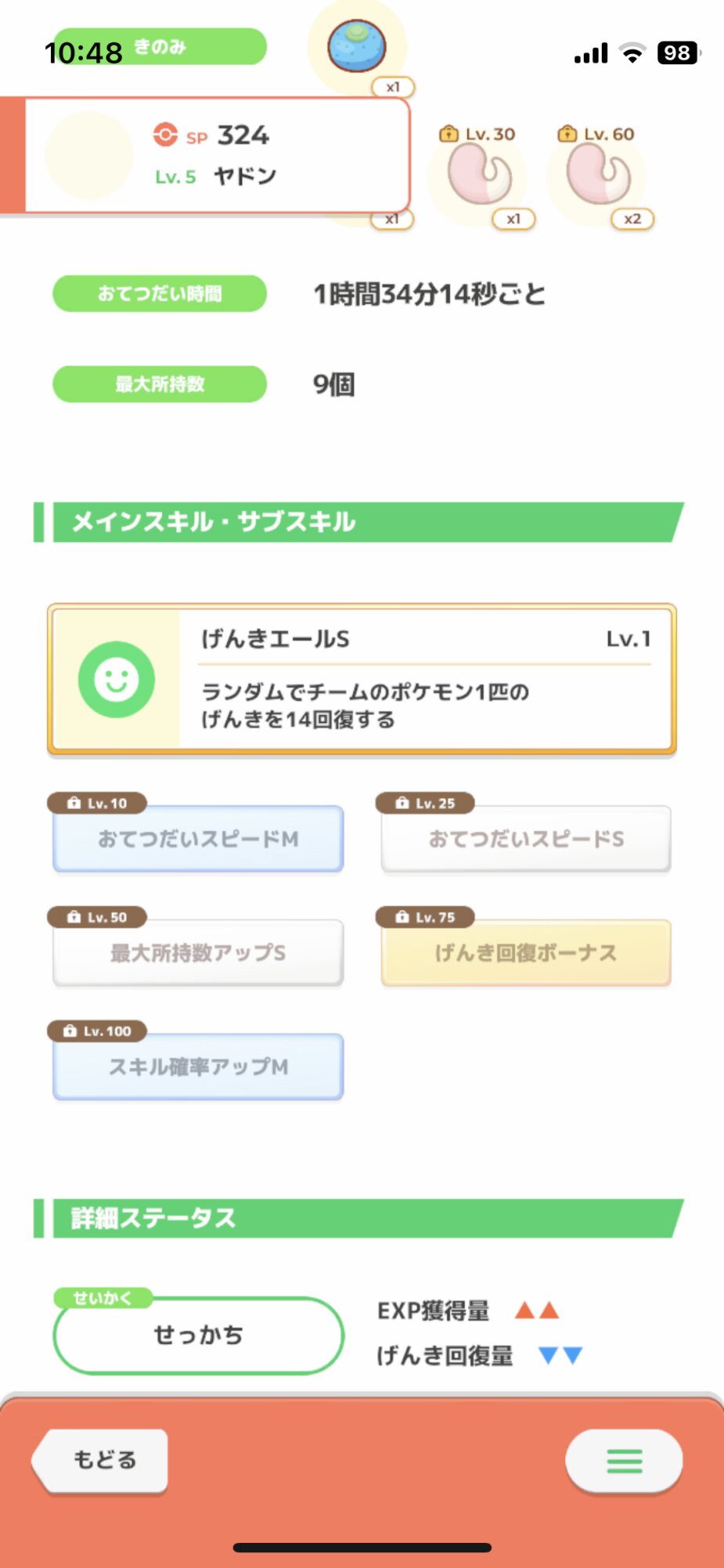Tap the blue げんき回復量 down arrows

pyautogui.click(x=560, y=1355)
